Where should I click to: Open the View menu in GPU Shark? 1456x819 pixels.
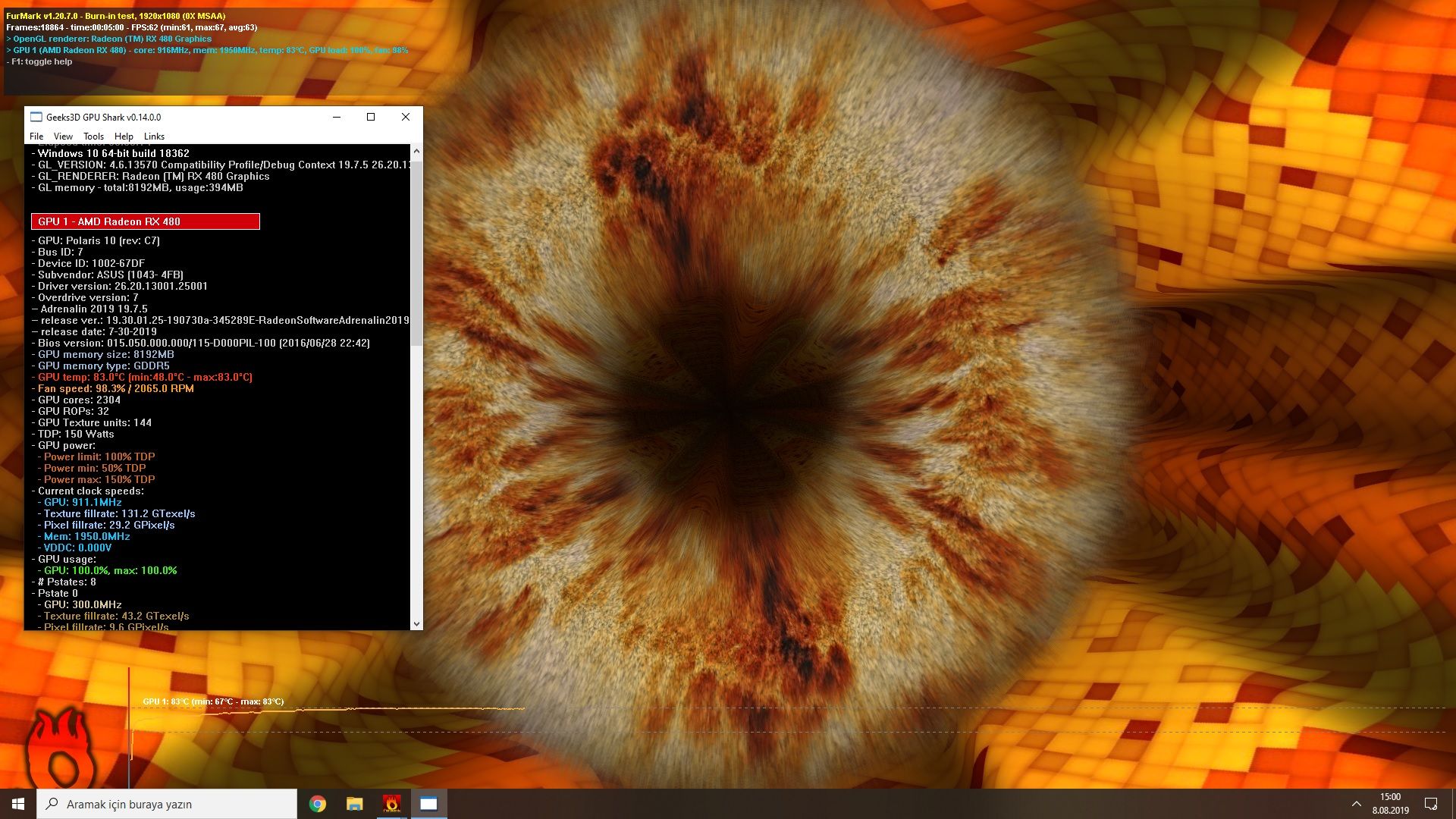[x=63, y=136]
